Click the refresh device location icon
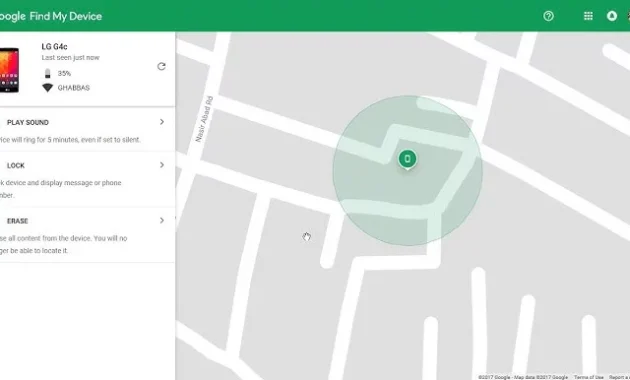 162,66
